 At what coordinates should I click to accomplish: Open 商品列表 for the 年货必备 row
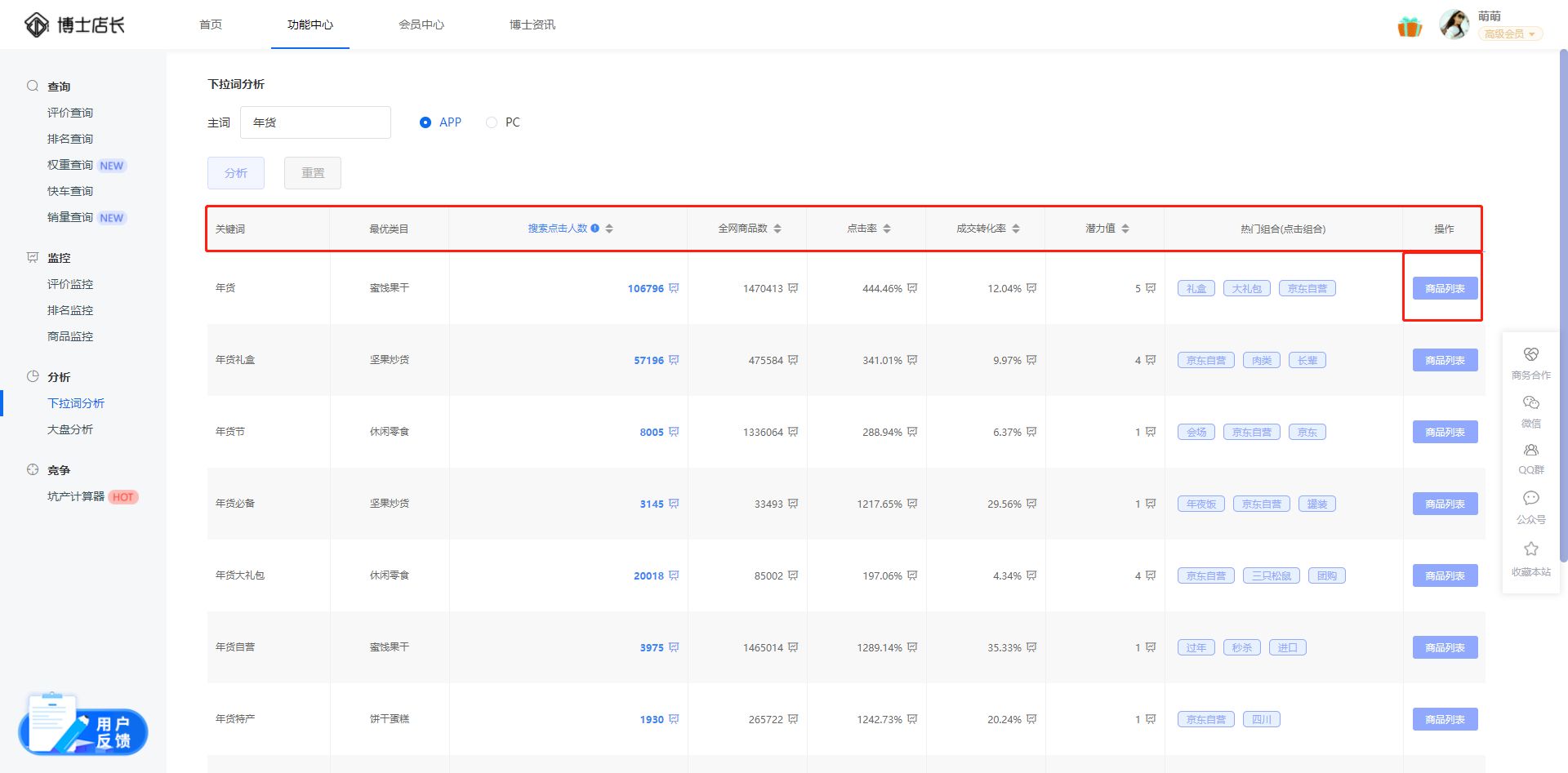[x=1445, y=504]
